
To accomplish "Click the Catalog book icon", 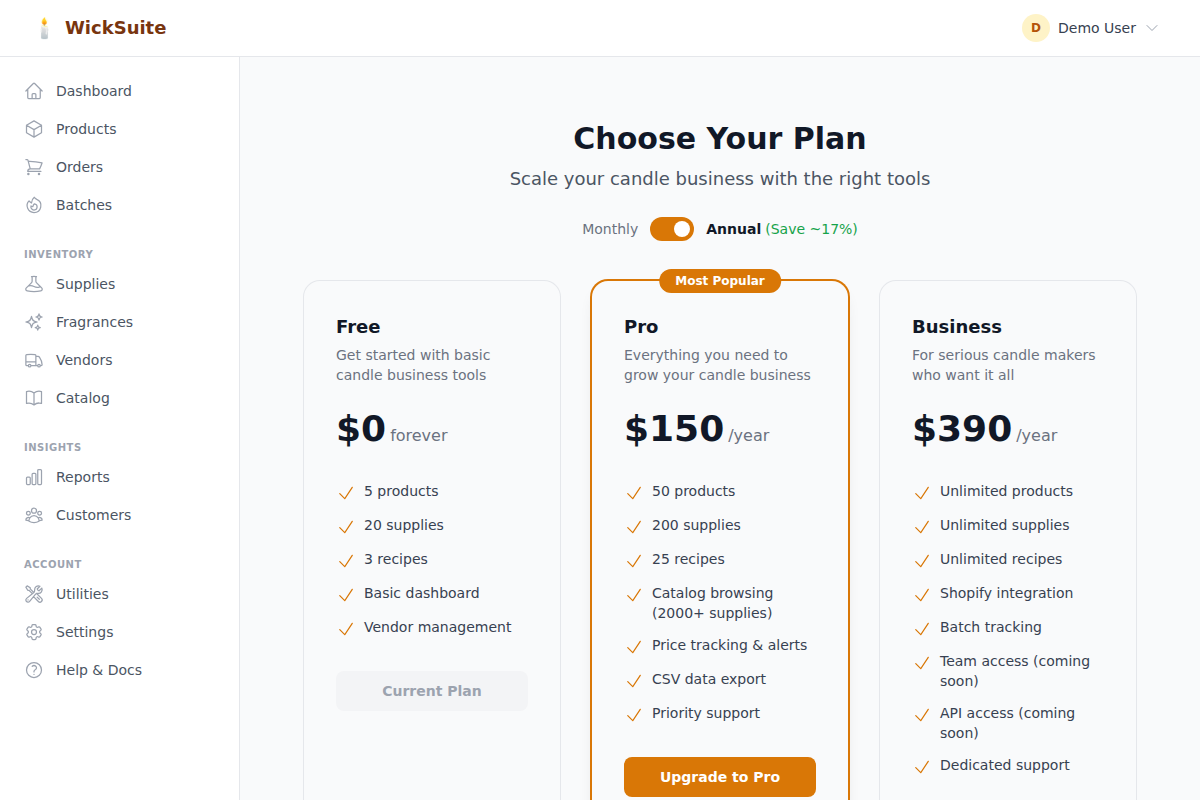I will tap(34, 397).
